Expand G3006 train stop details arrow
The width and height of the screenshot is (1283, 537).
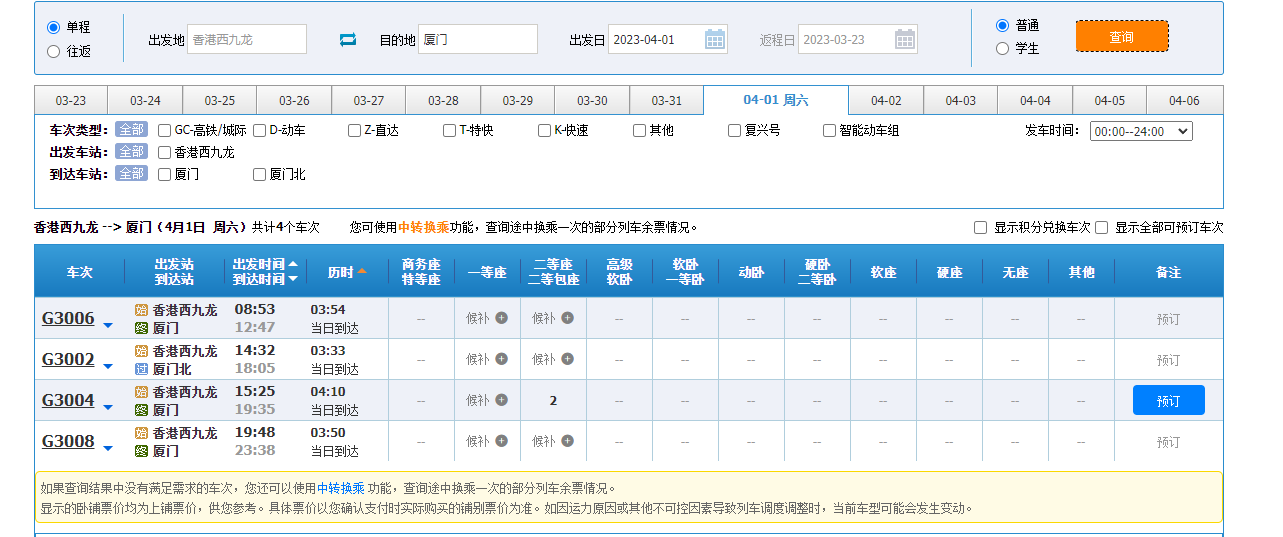108,325
